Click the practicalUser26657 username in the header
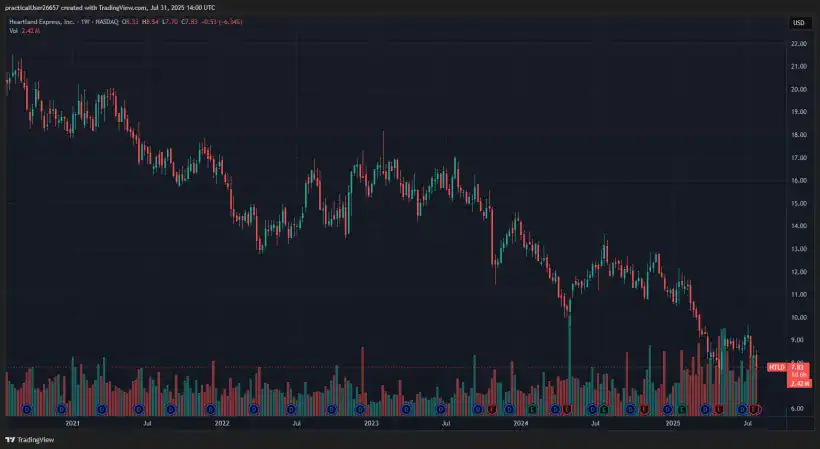 click(35, 7)
